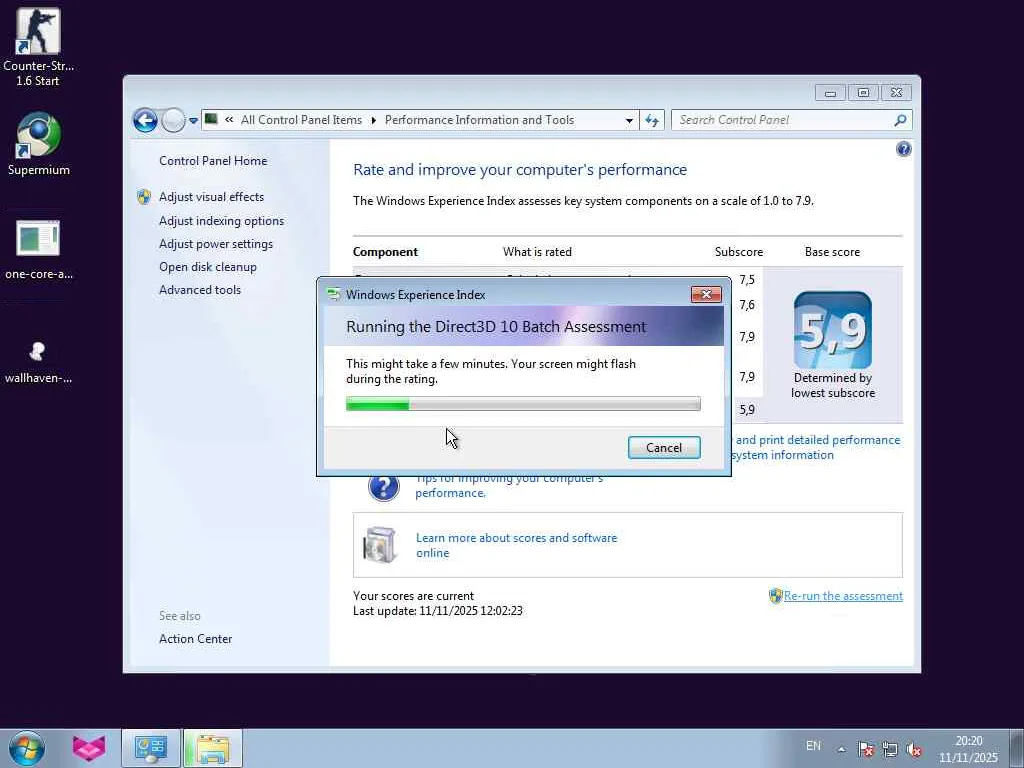
Task: Open the pink cat taskbar app
Action: pos(89,748)
